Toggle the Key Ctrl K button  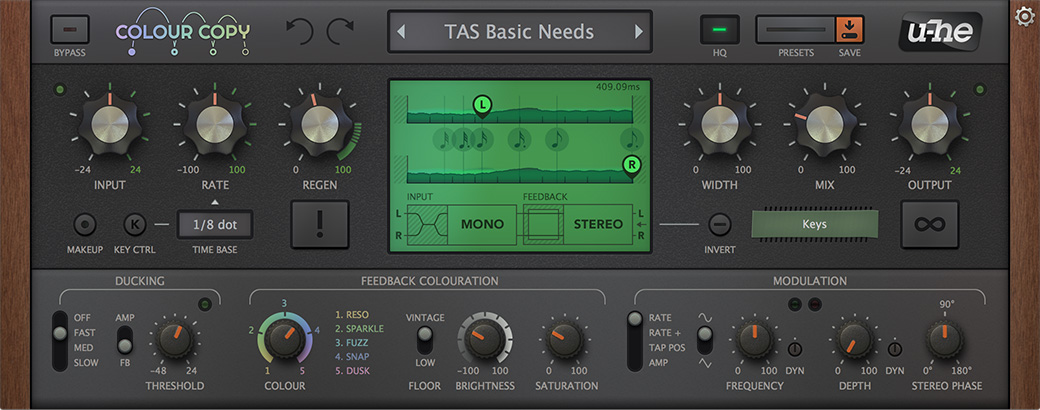tap(135, 225)
